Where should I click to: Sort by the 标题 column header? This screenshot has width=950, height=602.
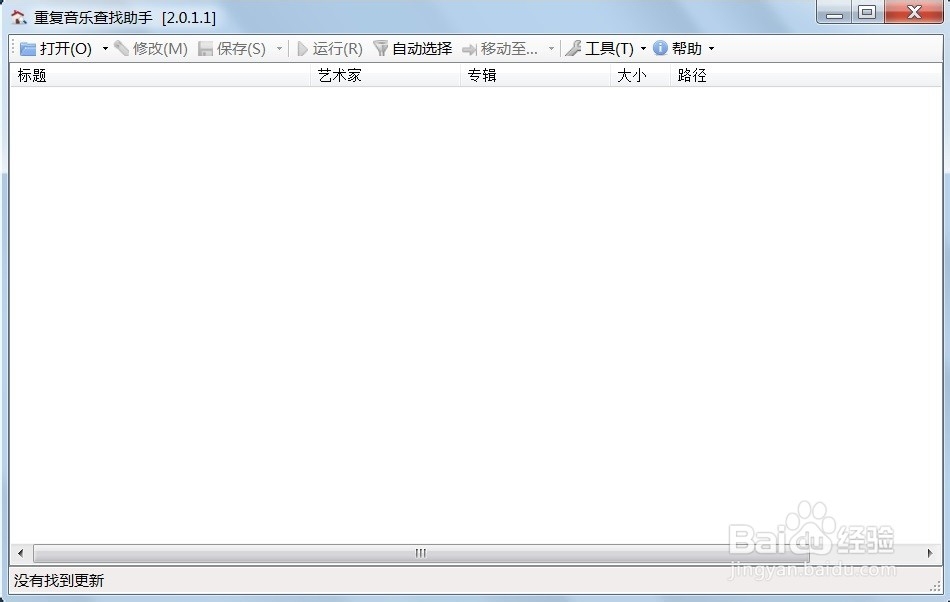(161, 76)
